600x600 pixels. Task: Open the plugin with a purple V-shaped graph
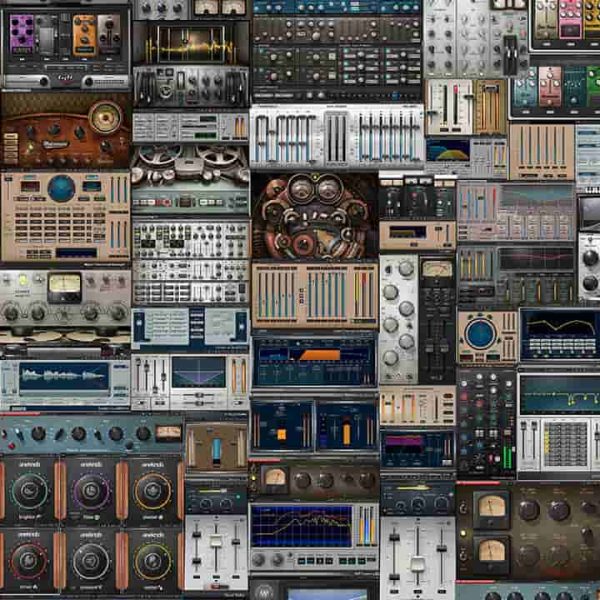(x=190, y=382)
